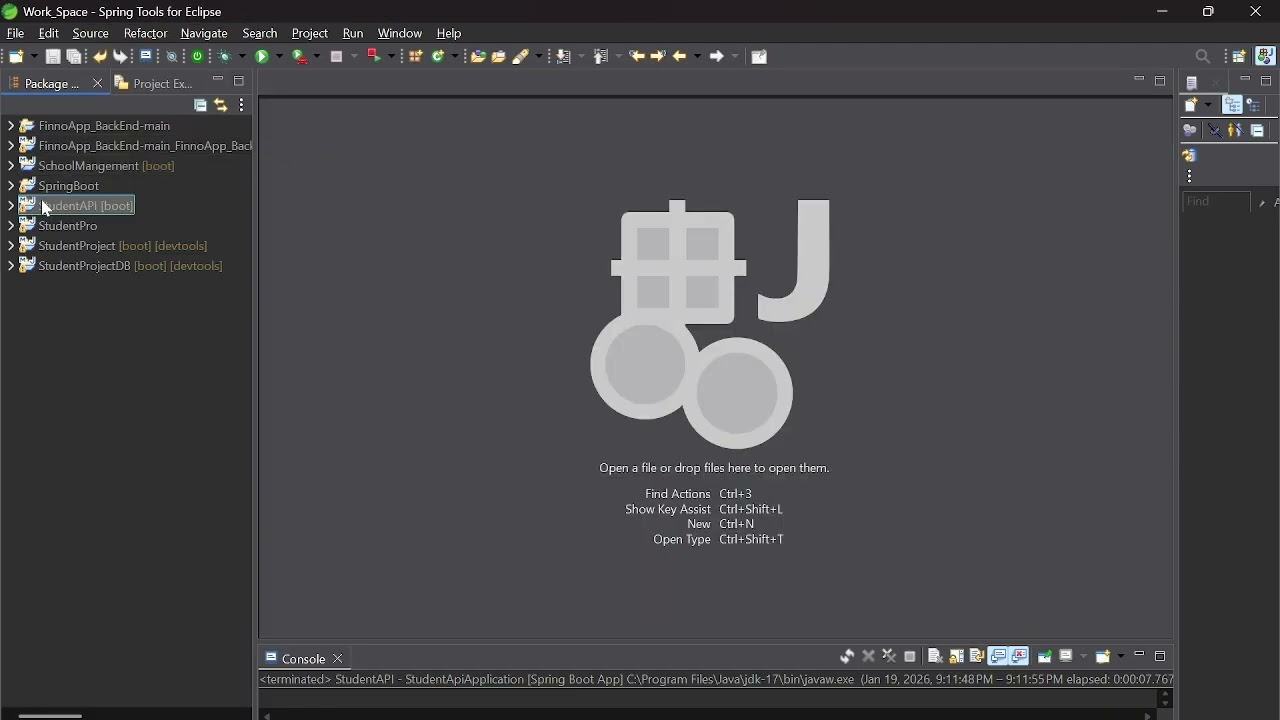Screen dimensions: 1280x720
Task: Click the Back navigation arrow
Action: (x=680, y=57)
